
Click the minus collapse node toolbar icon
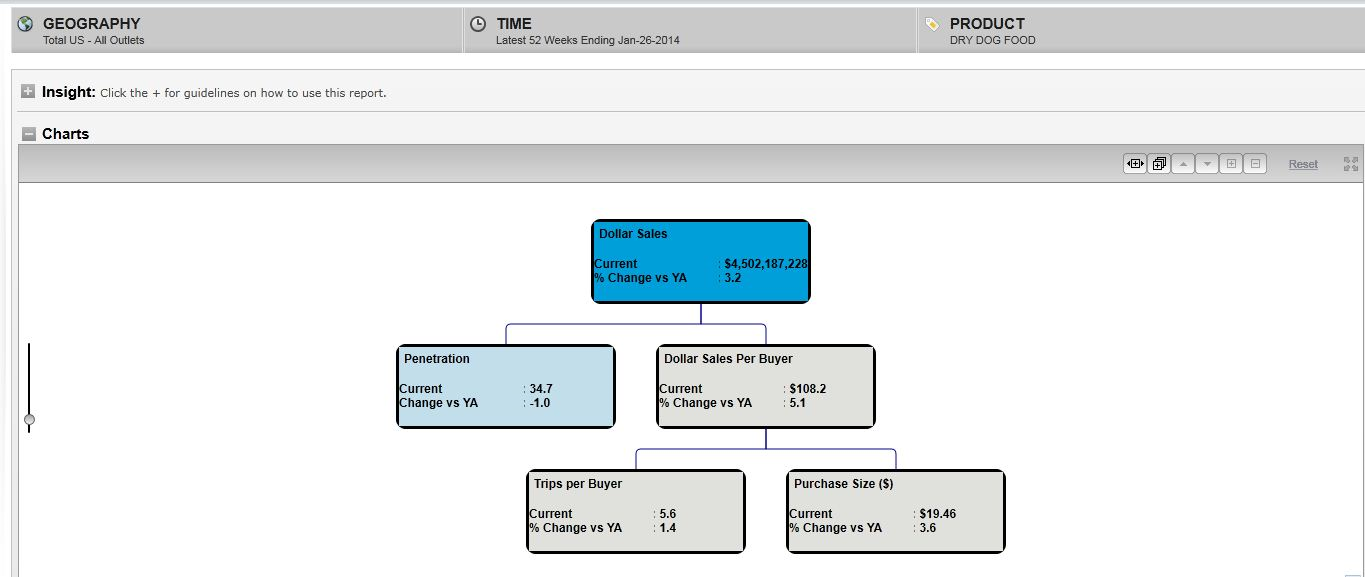point(1255,164)
